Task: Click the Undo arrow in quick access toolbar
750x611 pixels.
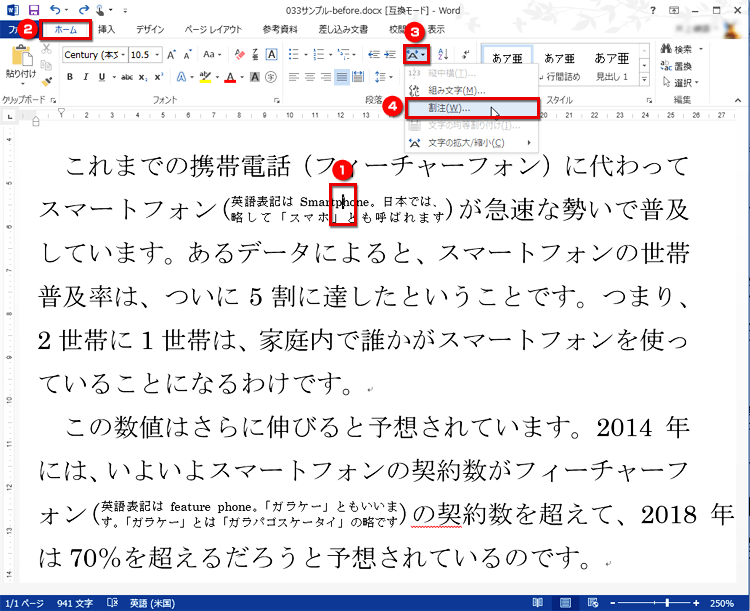Action: tap(55, 10)
